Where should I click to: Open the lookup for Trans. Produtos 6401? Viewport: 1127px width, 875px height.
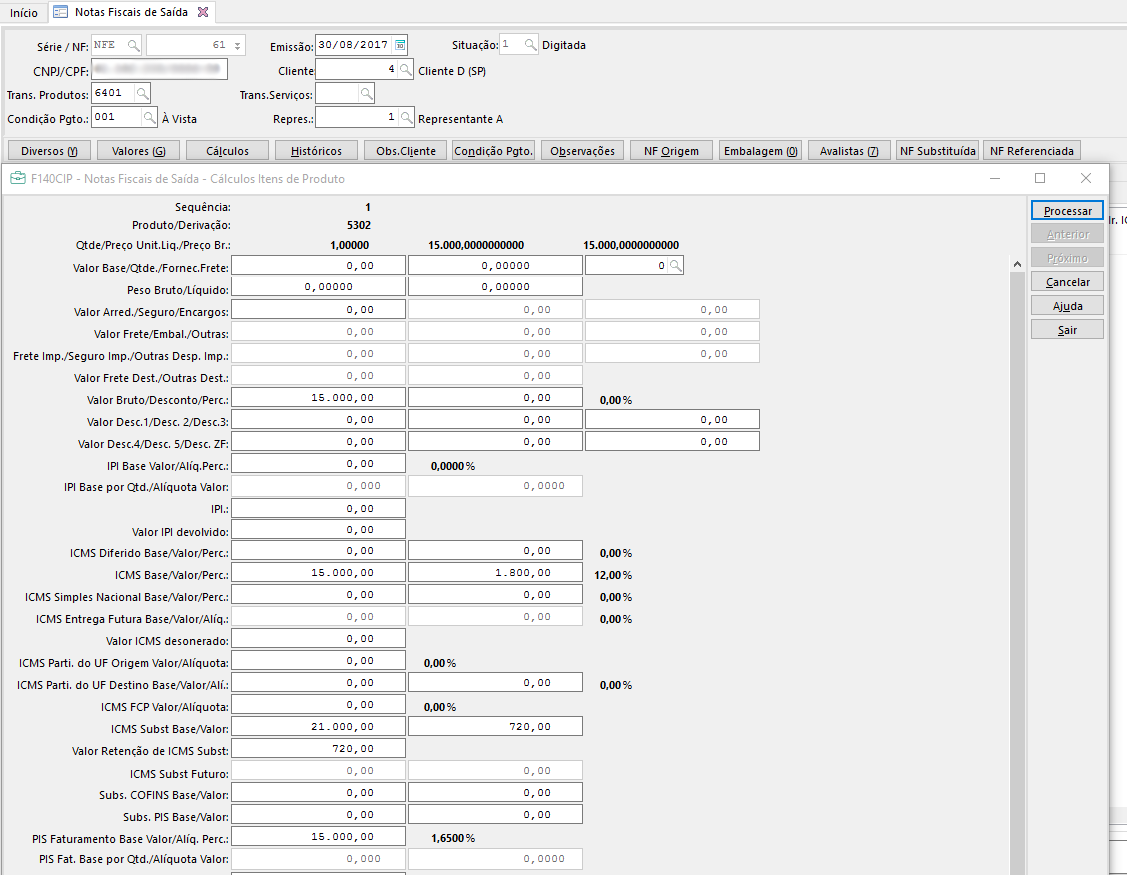[x=142, y=94]
